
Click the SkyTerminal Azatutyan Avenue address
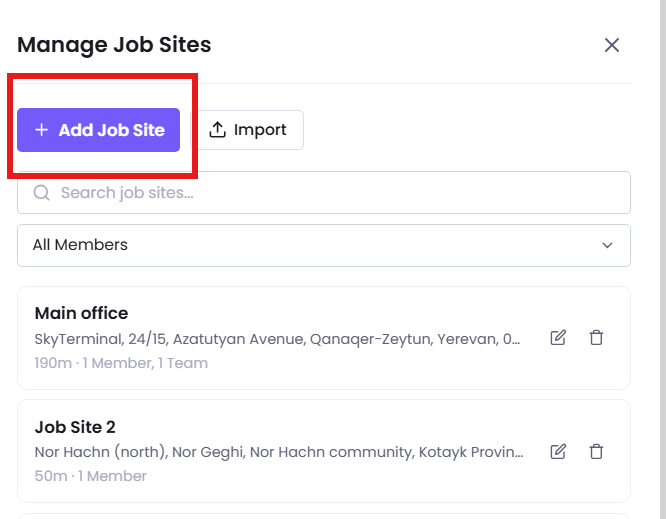click(x=277, y=339)
